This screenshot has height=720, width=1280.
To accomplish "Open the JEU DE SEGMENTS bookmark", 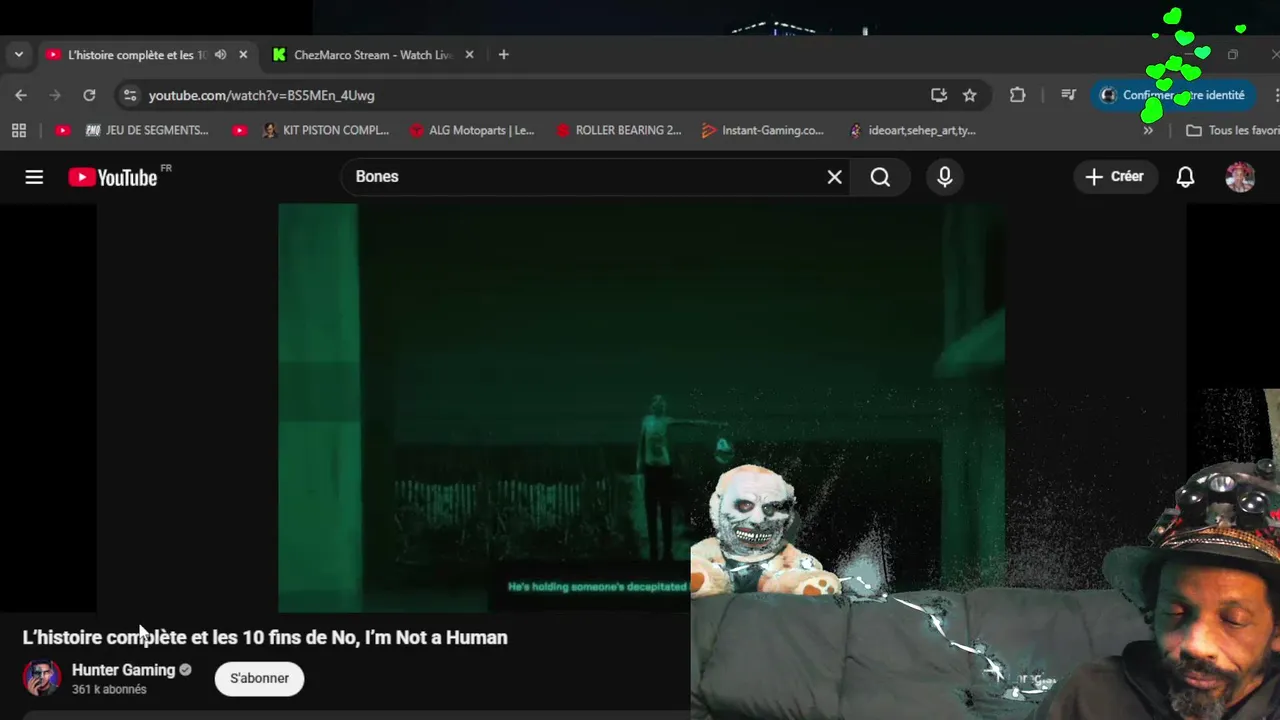I will pos(147,130).
